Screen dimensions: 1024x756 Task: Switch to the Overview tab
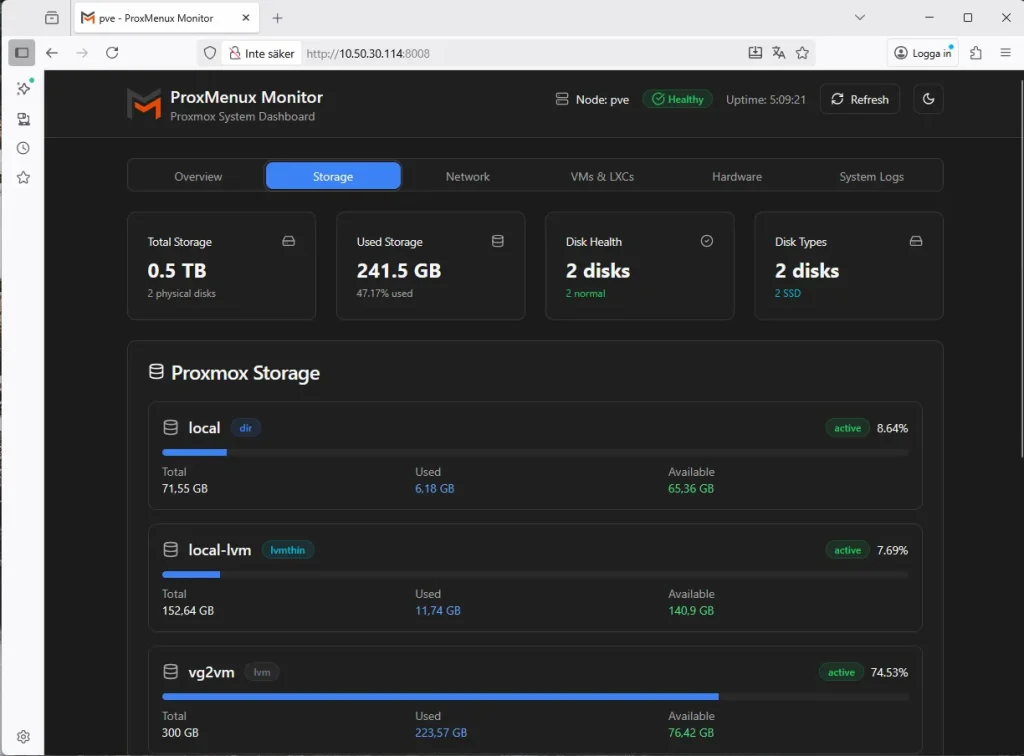point(198,176)
